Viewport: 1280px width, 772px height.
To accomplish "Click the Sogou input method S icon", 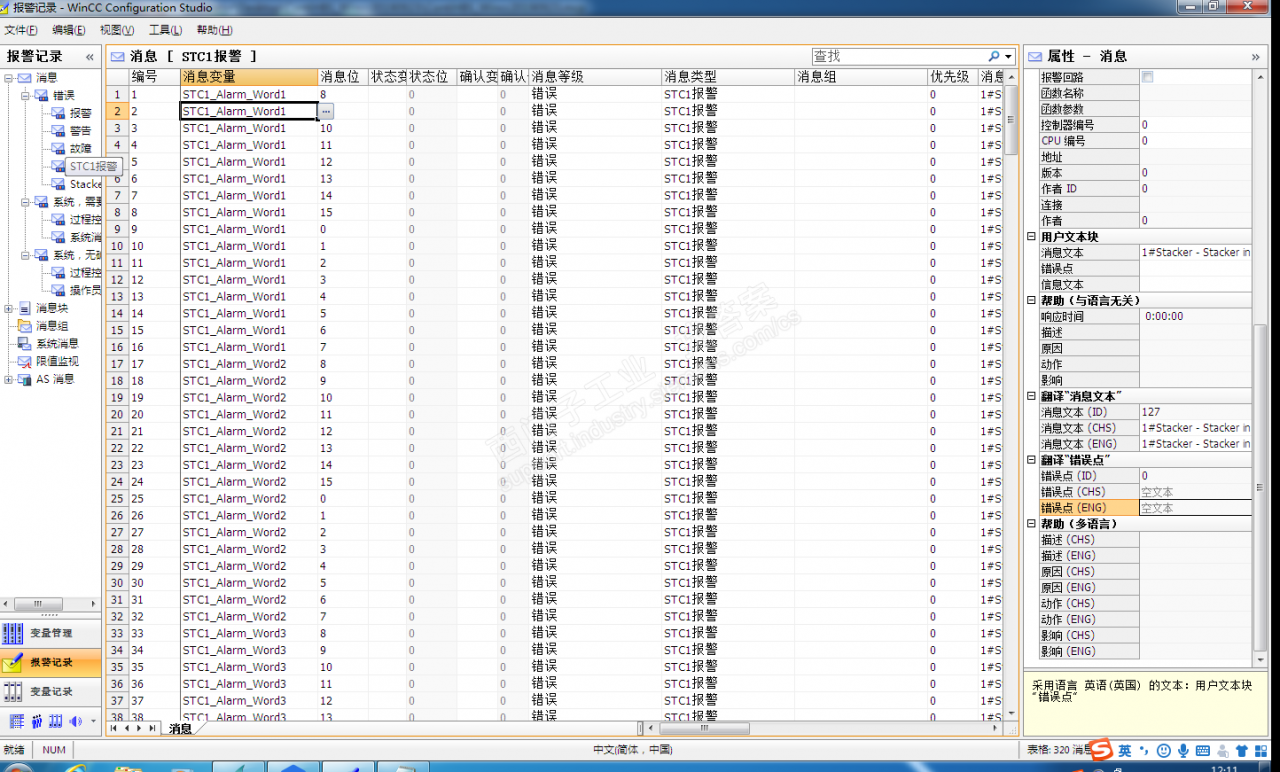I will pos(1101,750).
